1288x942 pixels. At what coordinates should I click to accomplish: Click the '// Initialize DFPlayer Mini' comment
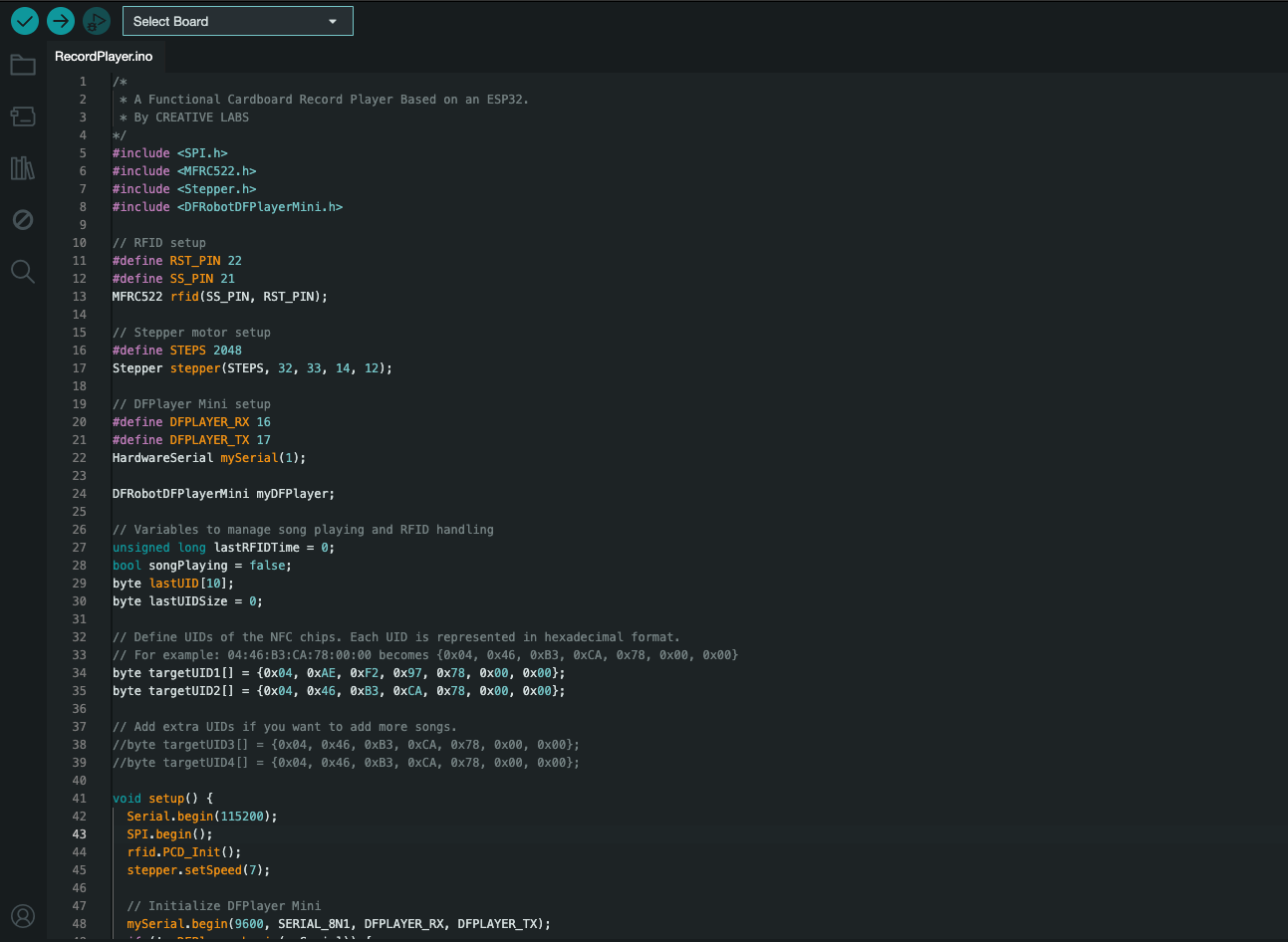224,906
